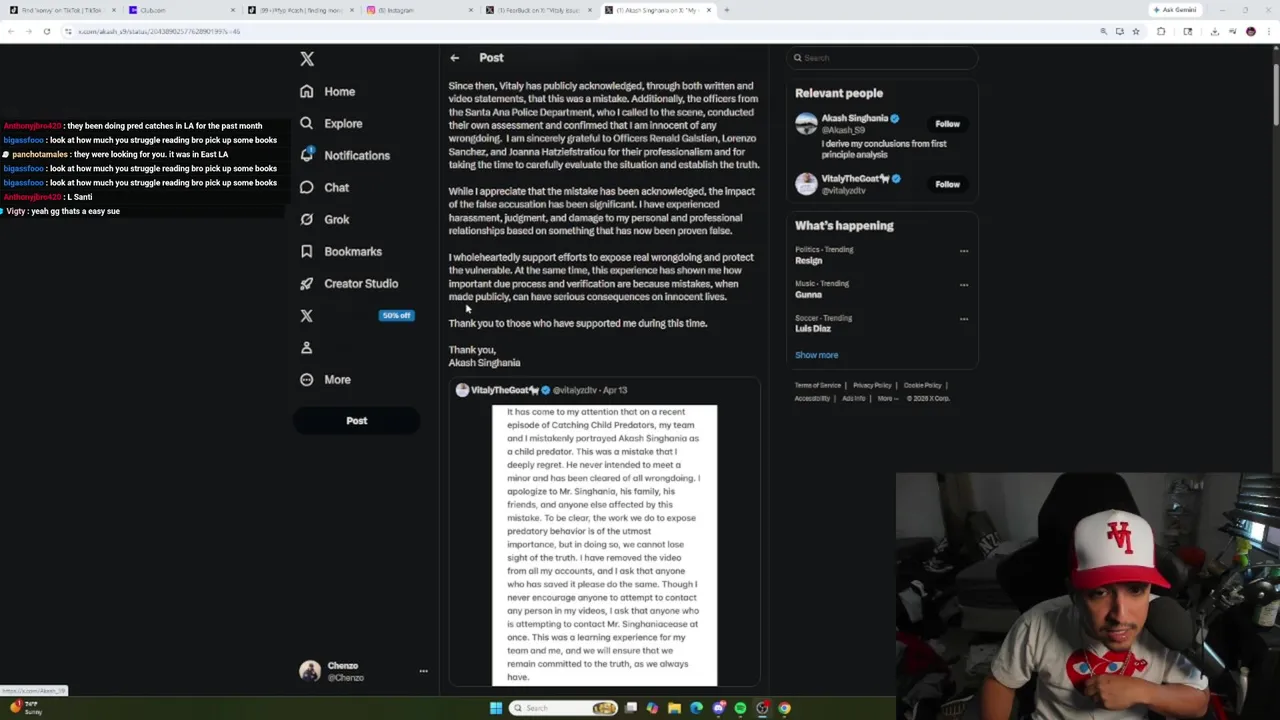
Task: Open browser downloads icon
Action: pyautogui.click(x=1214, y=31)
